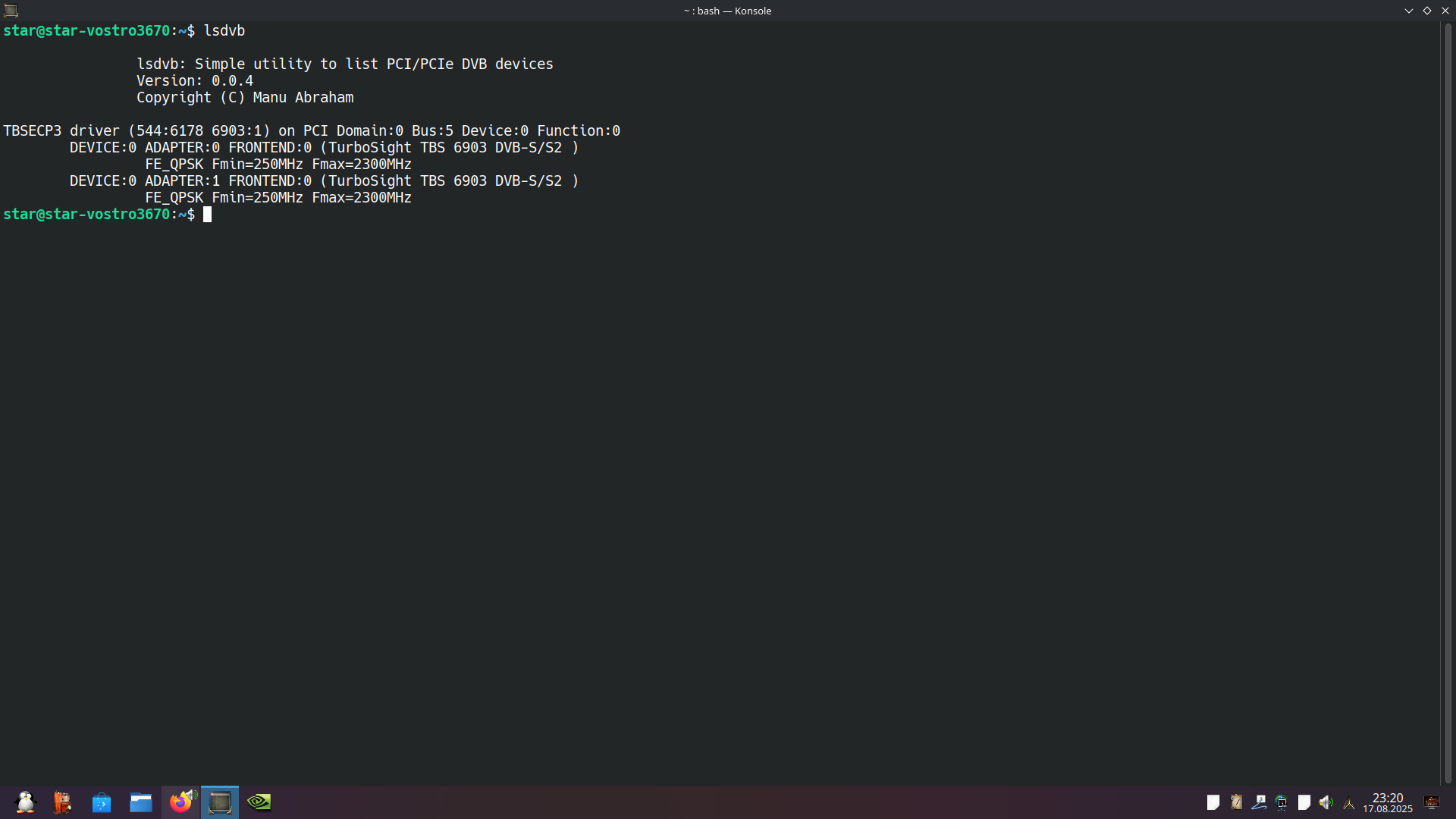Viewport: 1456px width, 819px height.
Task: Open the NVIDIA settings application
Action: pyautogui.click(x=259, y=802)
